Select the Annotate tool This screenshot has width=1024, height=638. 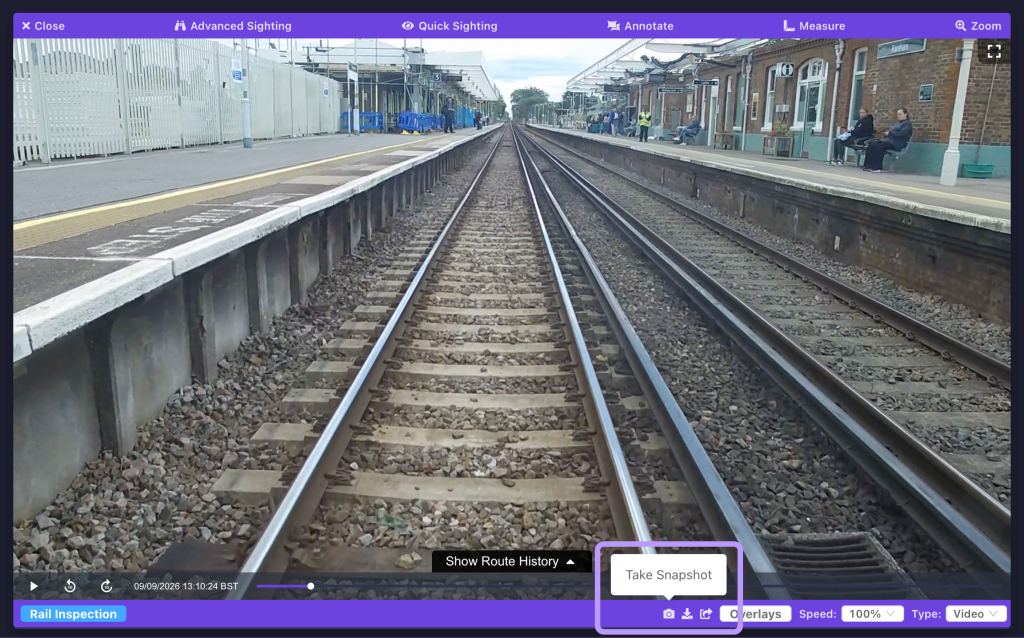(640, 26)
